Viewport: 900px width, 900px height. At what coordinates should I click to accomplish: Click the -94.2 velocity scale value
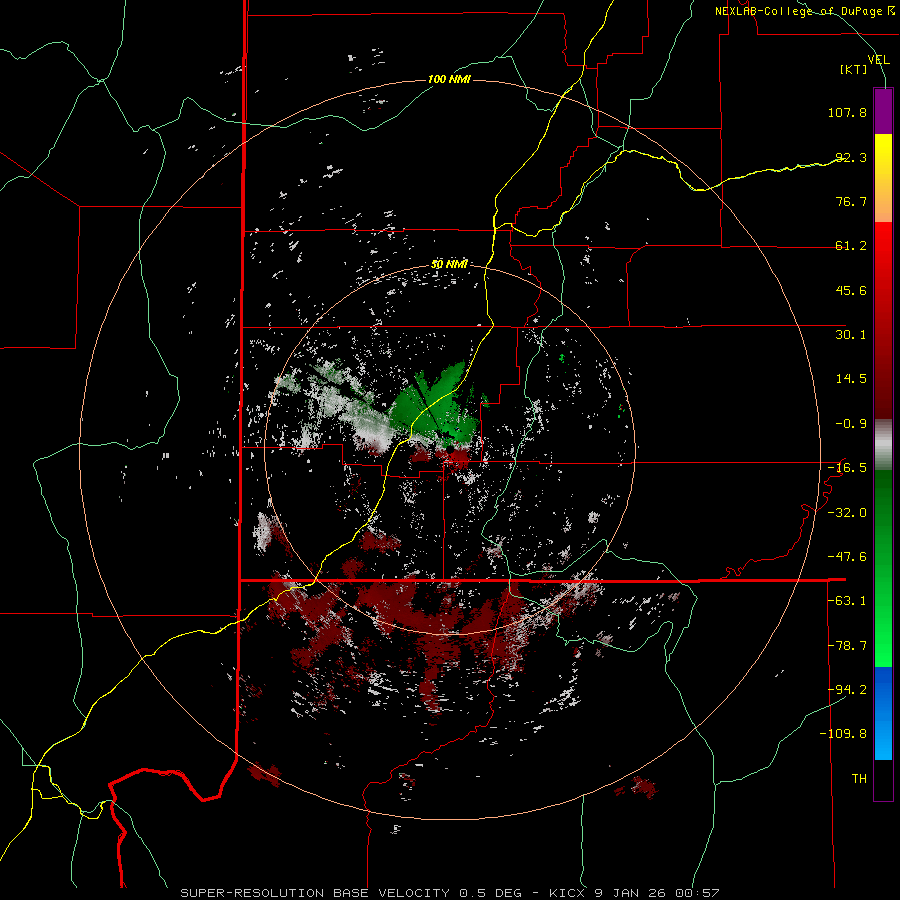847,690
